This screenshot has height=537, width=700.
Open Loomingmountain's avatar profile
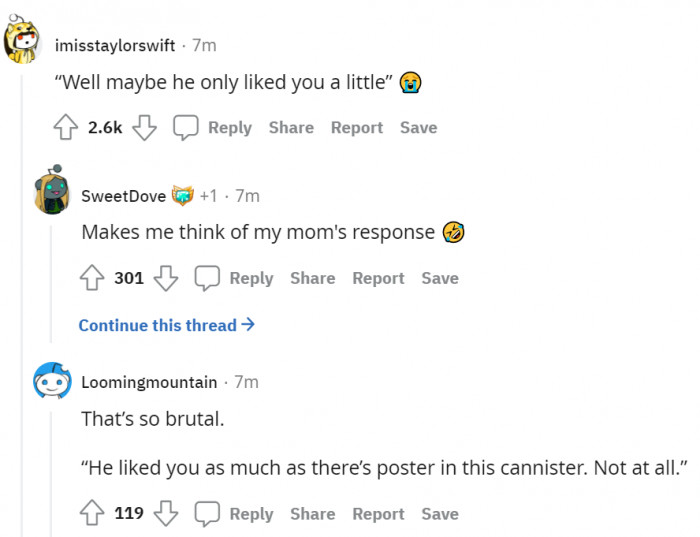coord(52,381)
